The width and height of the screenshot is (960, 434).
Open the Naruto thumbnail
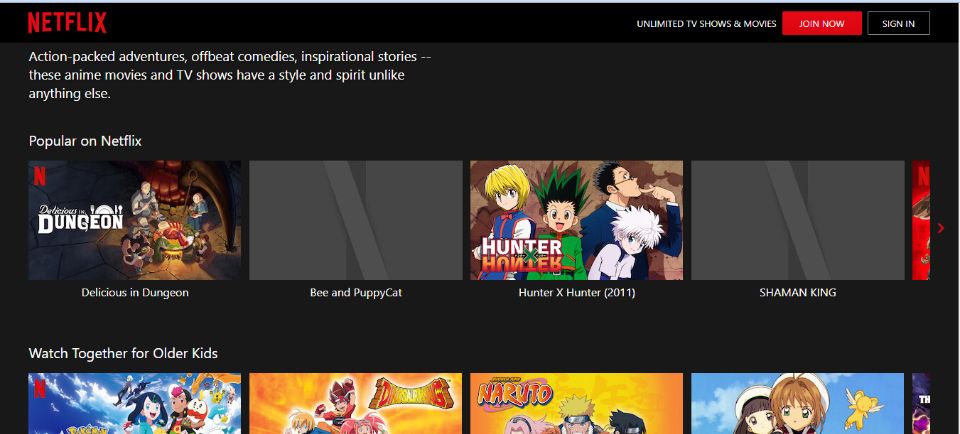click(577, 403)
